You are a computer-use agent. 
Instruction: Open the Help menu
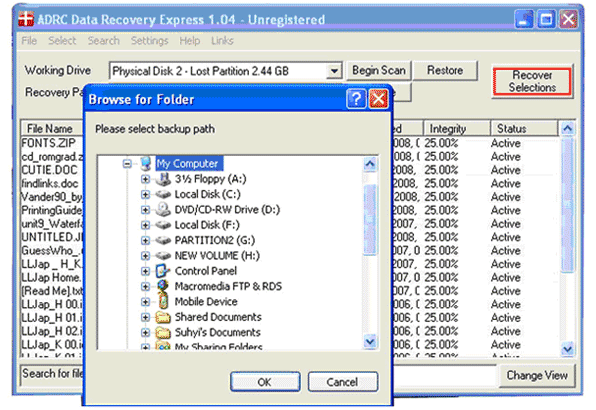point(190,41)
